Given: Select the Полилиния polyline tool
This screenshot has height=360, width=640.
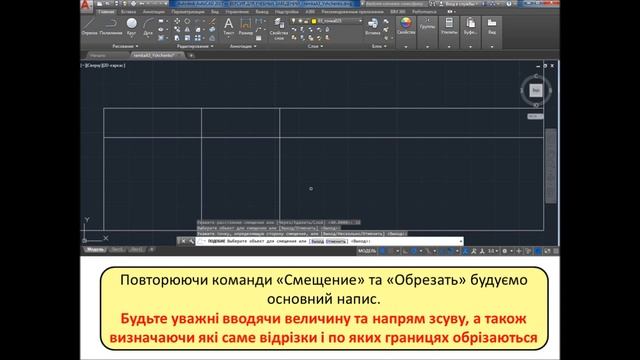Looking at the screenshot, I should [111, 26].
